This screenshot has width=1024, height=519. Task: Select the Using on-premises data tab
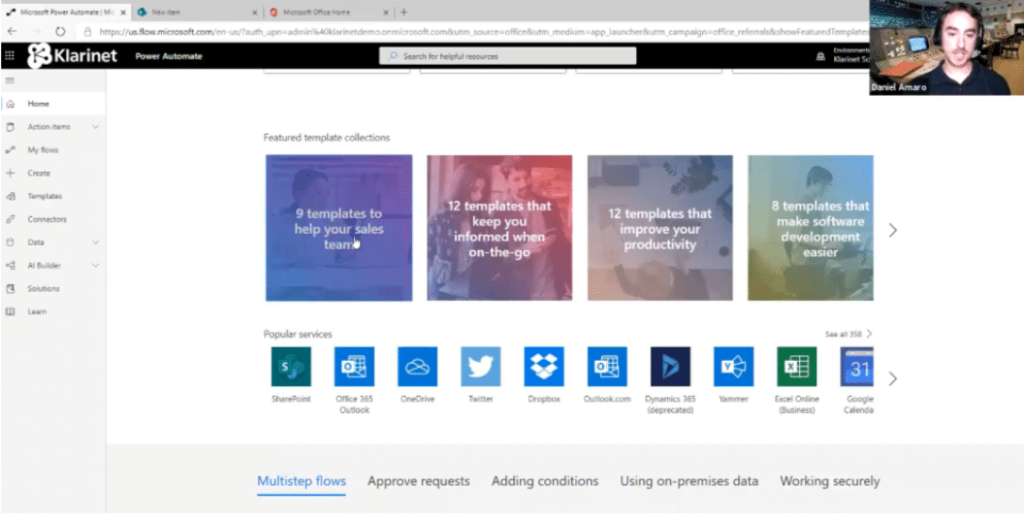(689, 481)
